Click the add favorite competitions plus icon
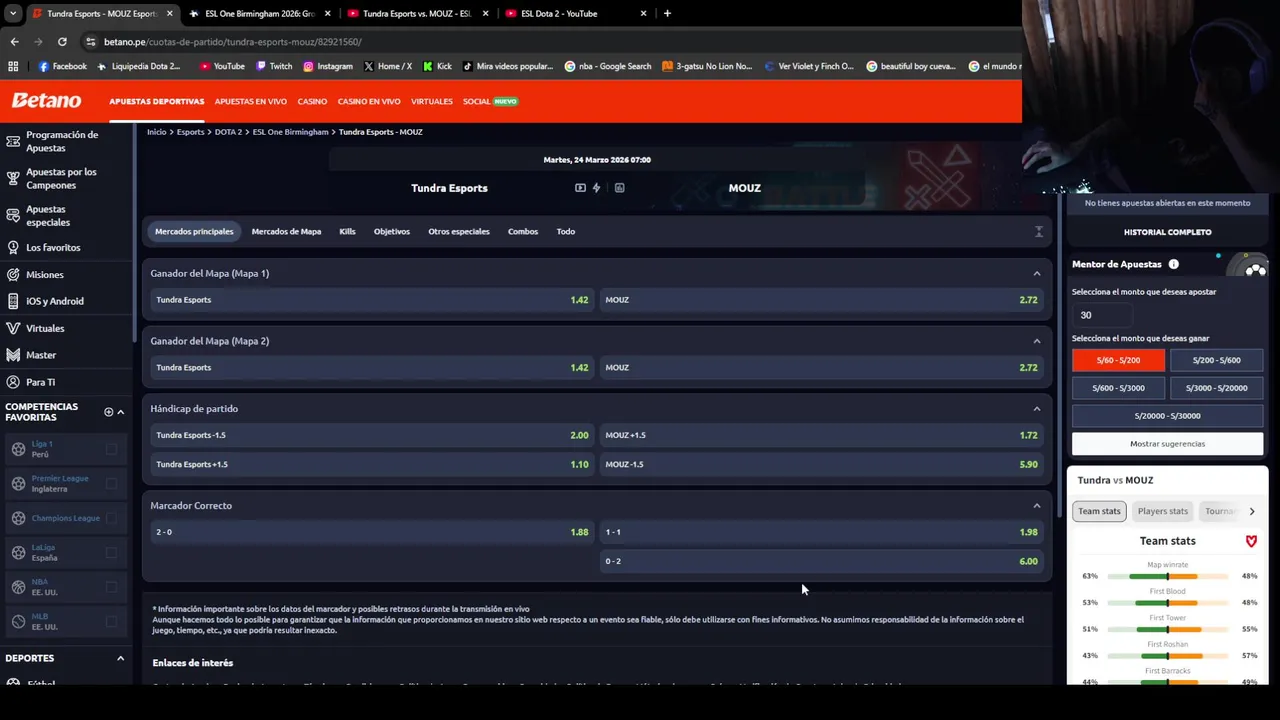 [108, 412]
